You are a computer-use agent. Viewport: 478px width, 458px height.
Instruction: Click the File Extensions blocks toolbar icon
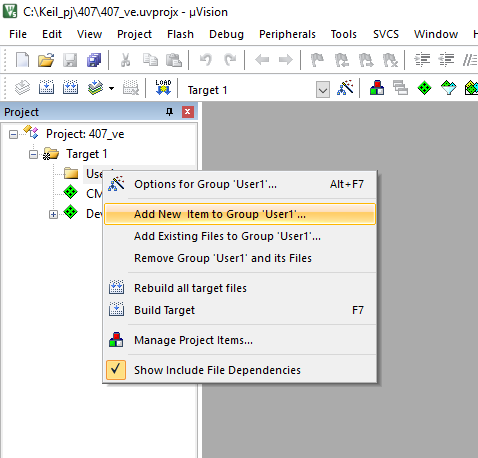(377, 88)
